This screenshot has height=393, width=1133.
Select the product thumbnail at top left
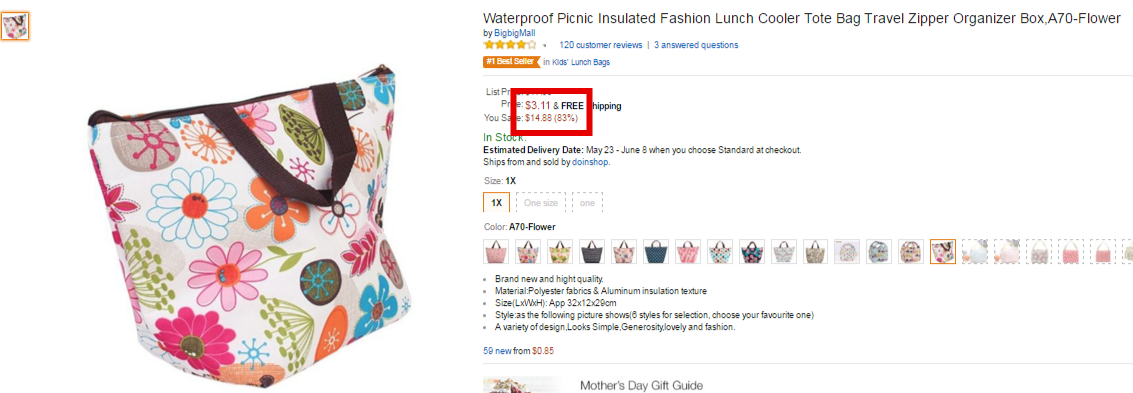[15, 26]
